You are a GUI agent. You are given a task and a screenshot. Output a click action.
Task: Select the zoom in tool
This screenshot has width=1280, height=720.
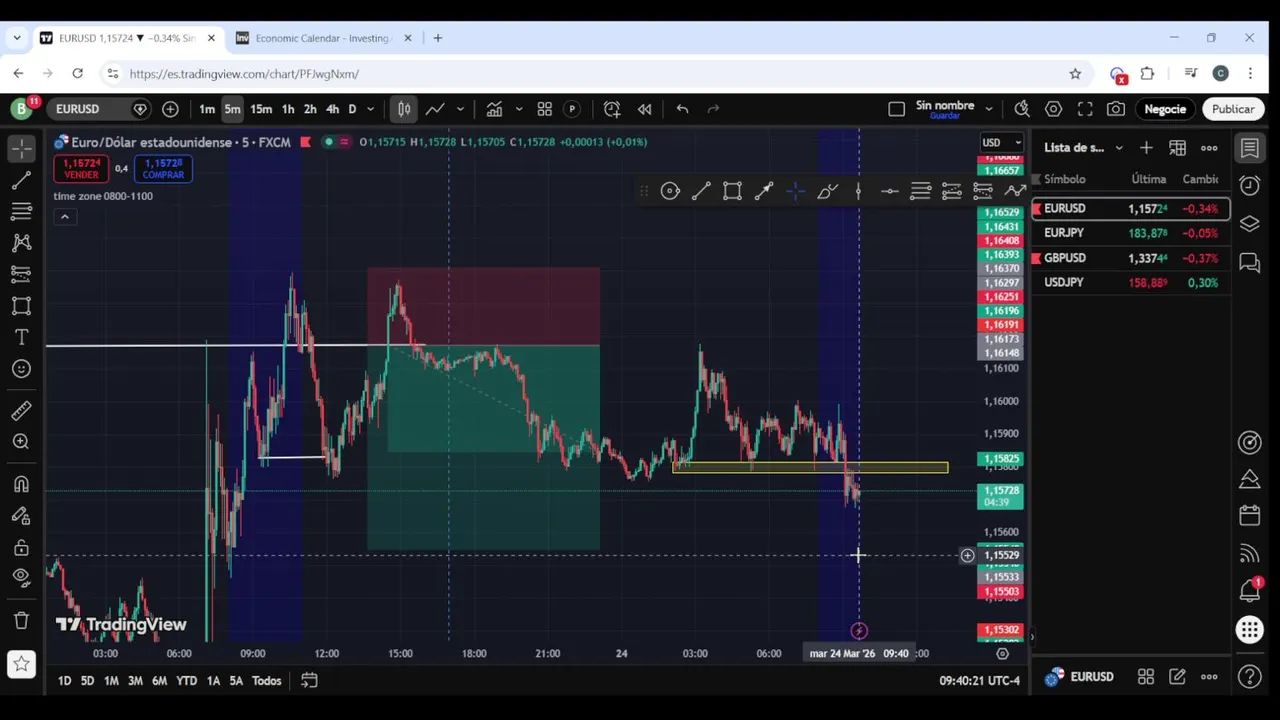coord(21,442)
